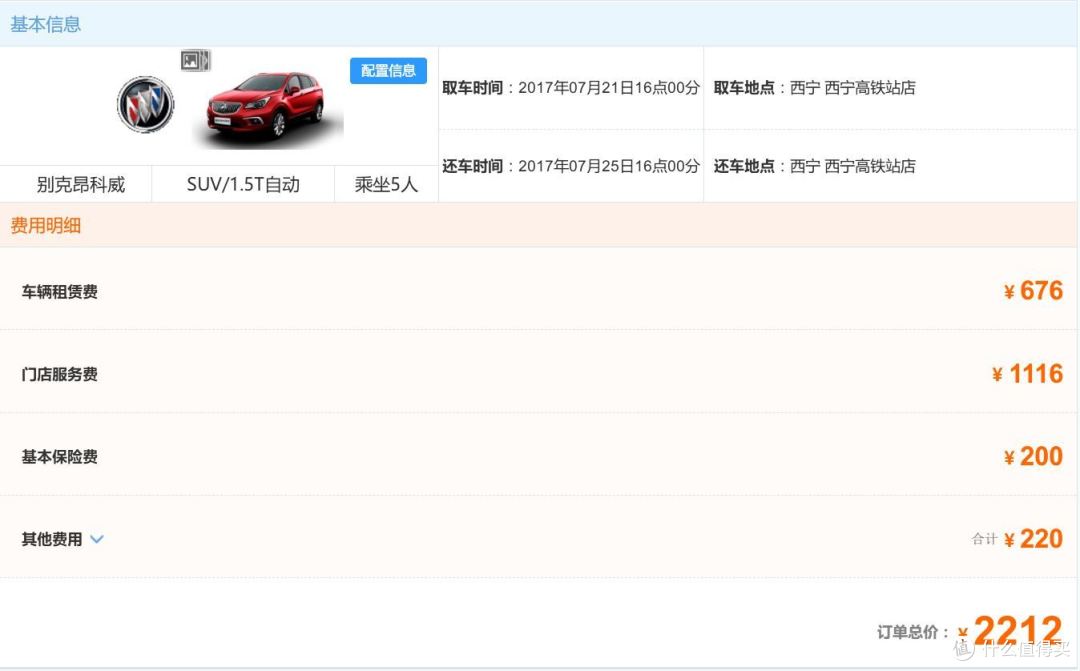The width and height of the screenshot is (1080, 671).
Task: Click the Buick brand logo
Action: point(145,105)
